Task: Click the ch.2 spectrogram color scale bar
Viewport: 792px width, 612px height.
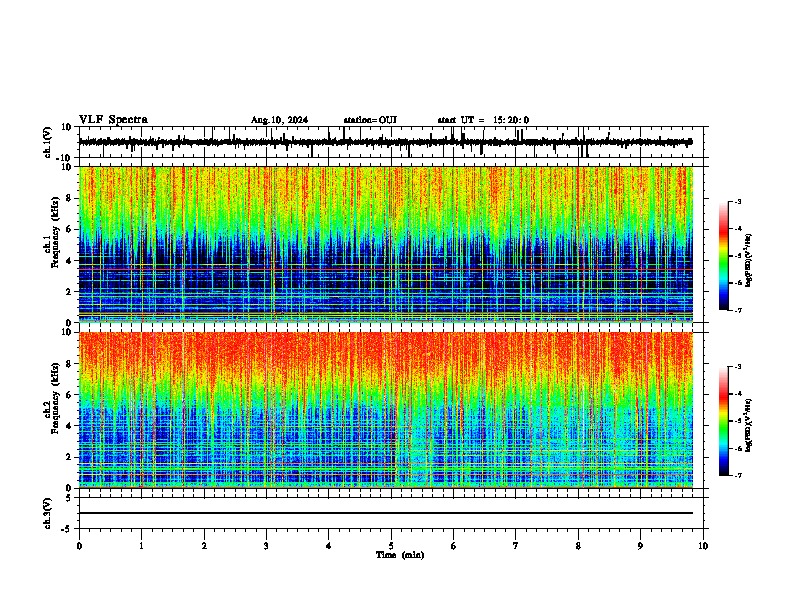Action: point(723,421)
